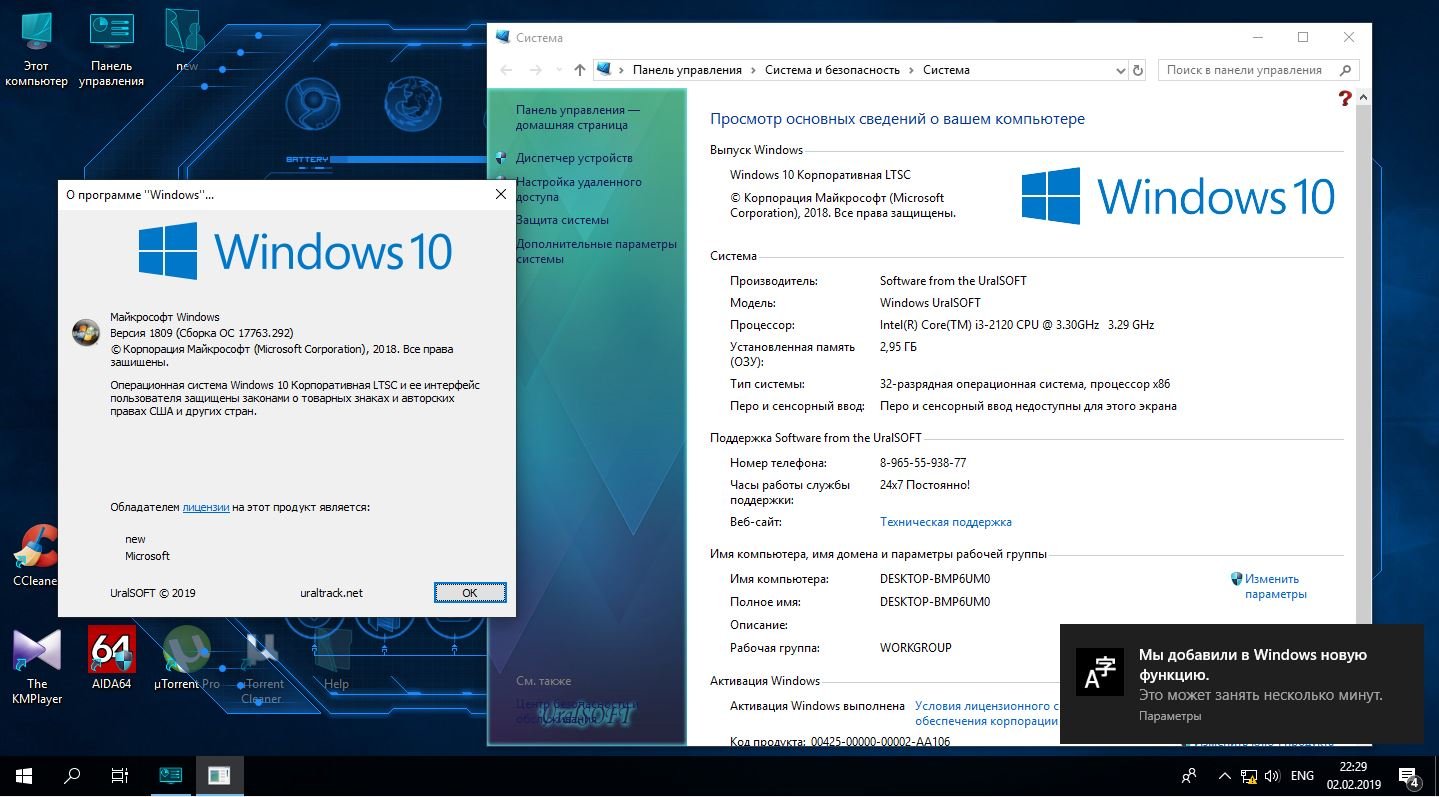Go up one level in Control Panel
This screenshot has height=797, width=1439.
tap(580, 70)
